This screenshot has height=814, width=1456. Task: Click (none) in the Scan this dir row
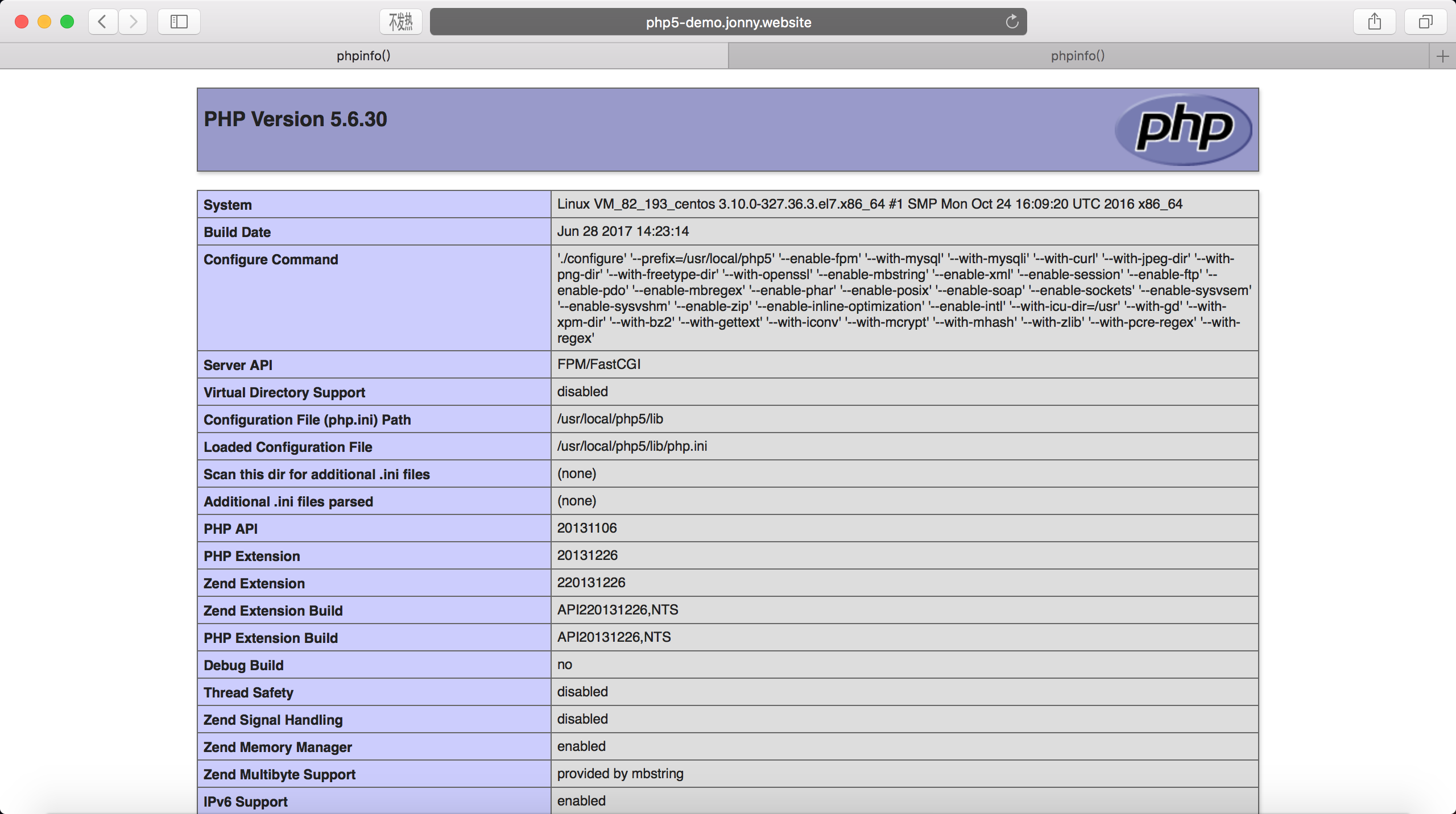[577, 473]
